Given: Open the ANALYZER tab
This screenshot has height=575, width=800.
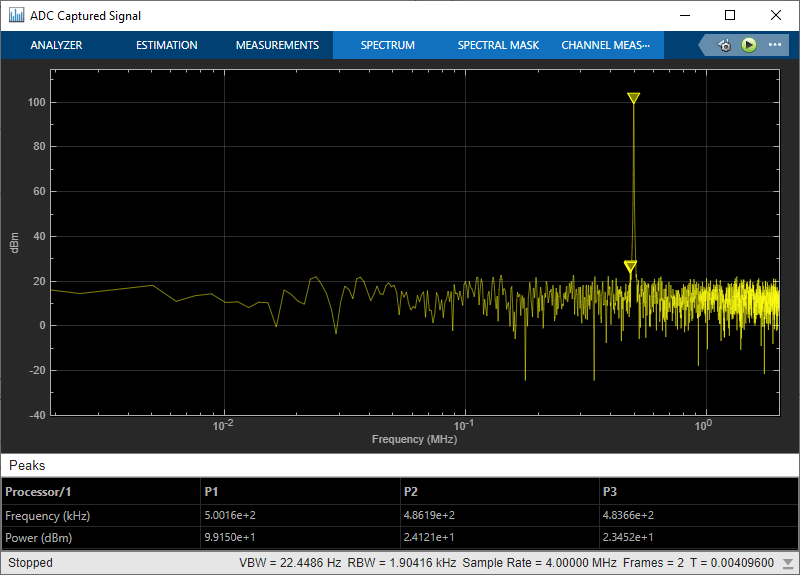Looking at the screenshot, I should [56, 45].
